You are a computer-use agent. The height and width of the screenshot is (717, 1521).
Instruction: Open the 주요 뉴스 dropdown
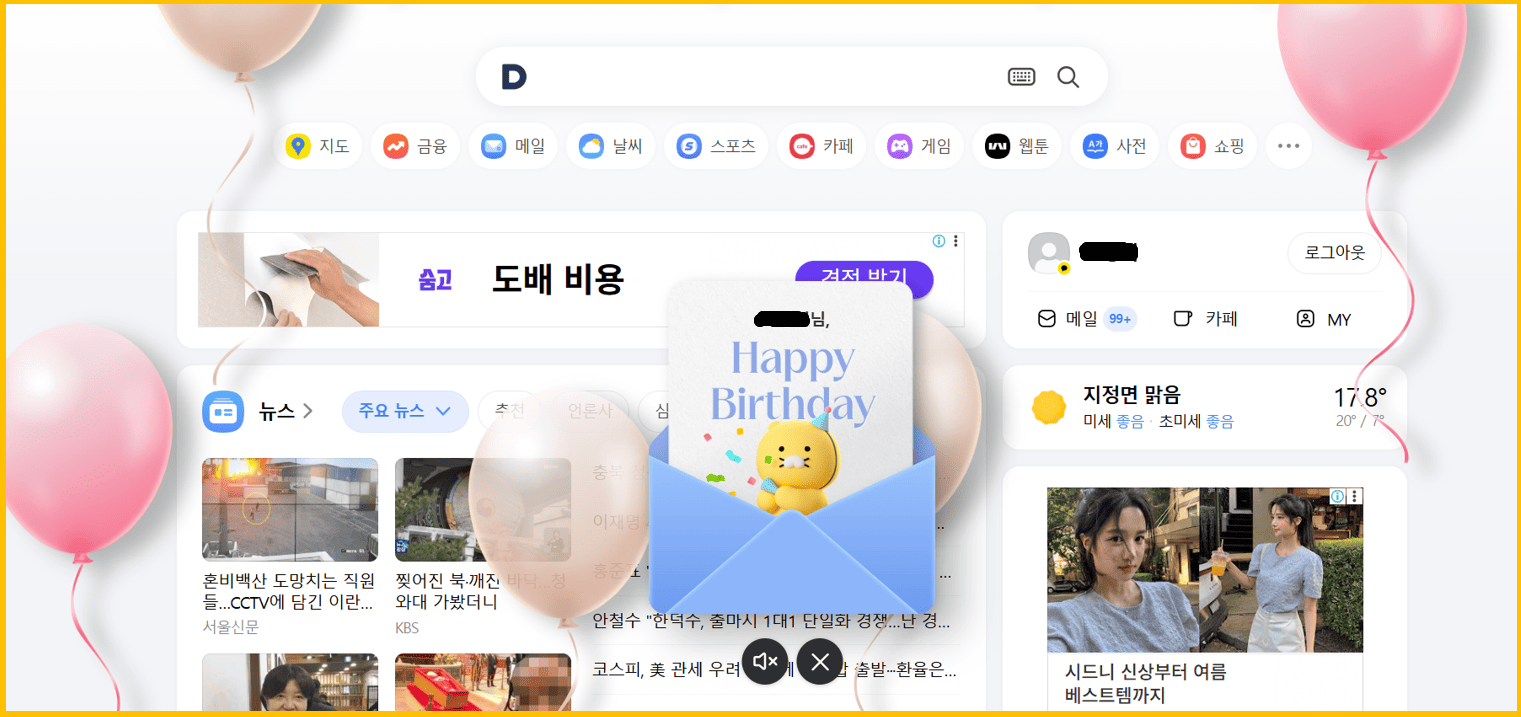point(405,411)
